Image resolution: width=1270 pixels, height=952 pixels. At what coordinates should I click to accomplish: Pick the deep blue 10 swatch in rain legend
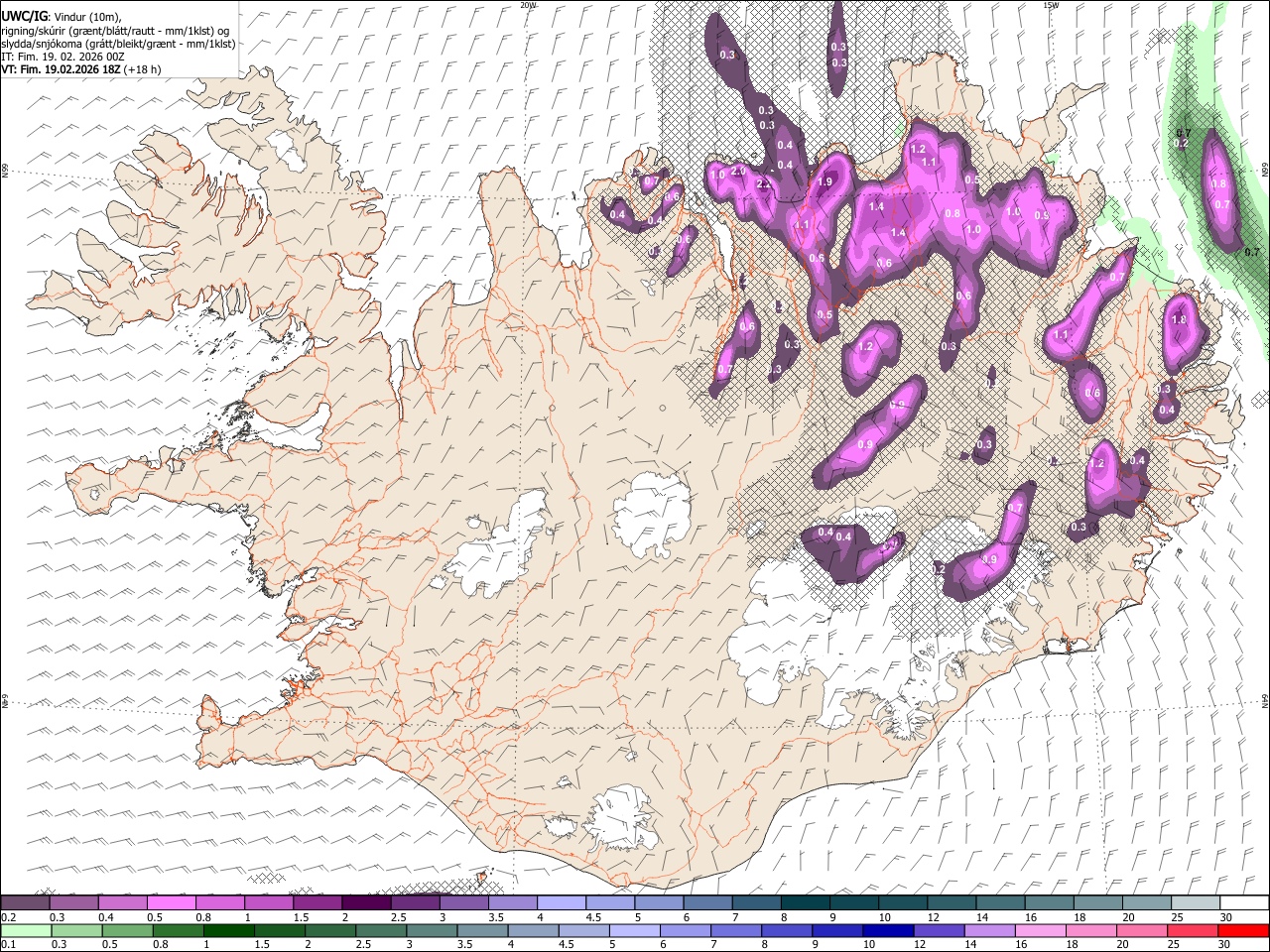click(x=888, y=931)
